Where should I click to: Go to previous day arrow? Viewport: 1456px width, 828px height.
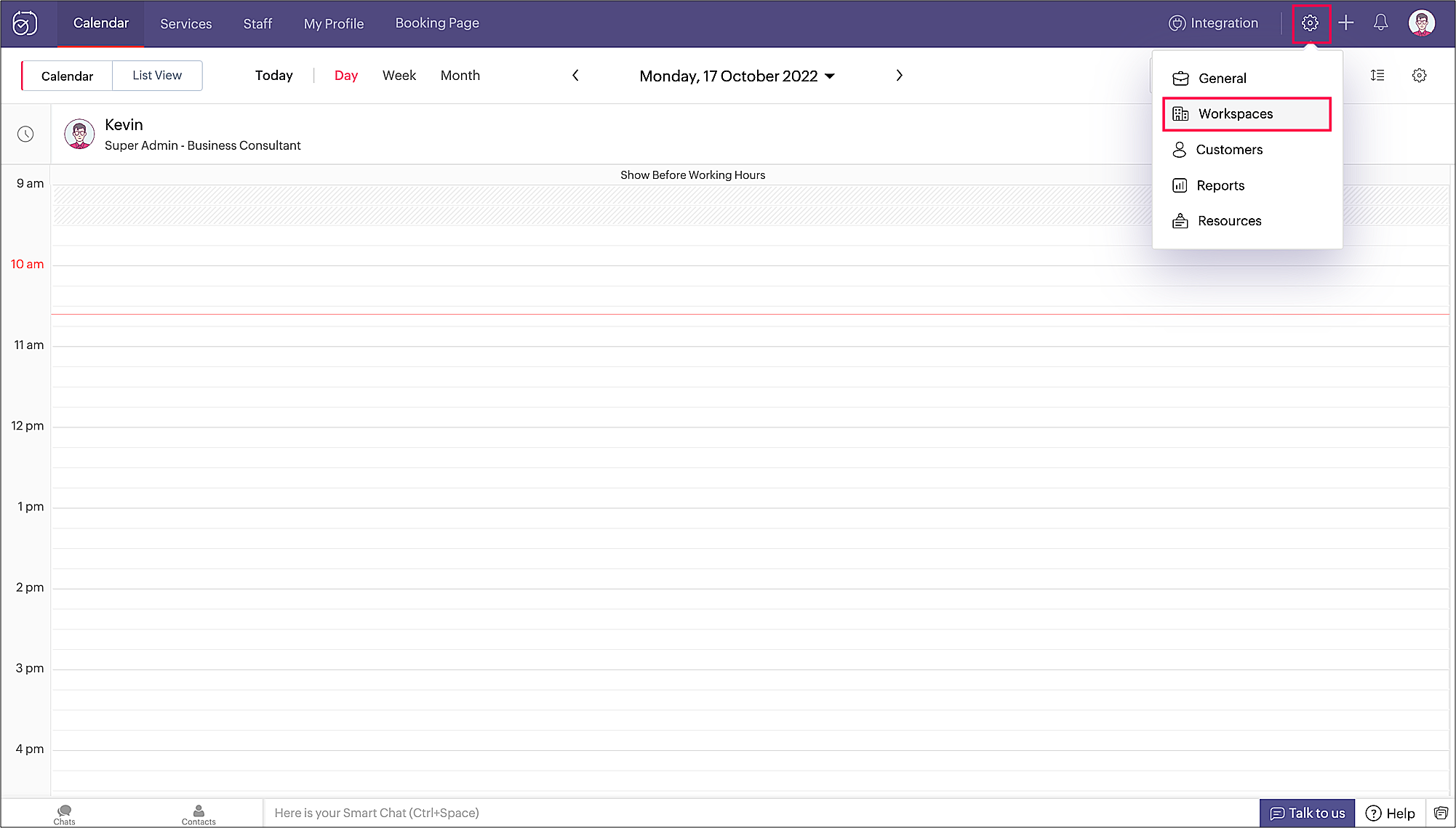575,76
